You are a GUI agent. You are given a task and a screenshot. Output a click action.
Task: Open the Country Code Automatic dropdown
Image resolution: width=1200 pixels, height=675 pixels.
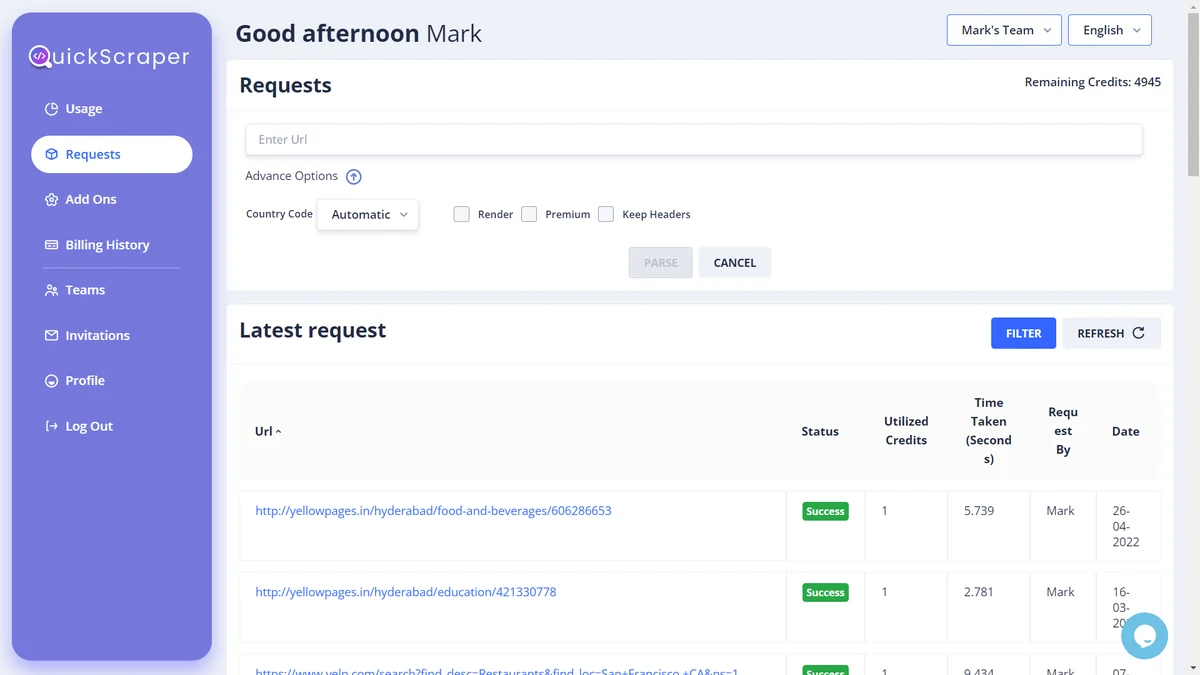pyautogui.click(x=368, y=214)
